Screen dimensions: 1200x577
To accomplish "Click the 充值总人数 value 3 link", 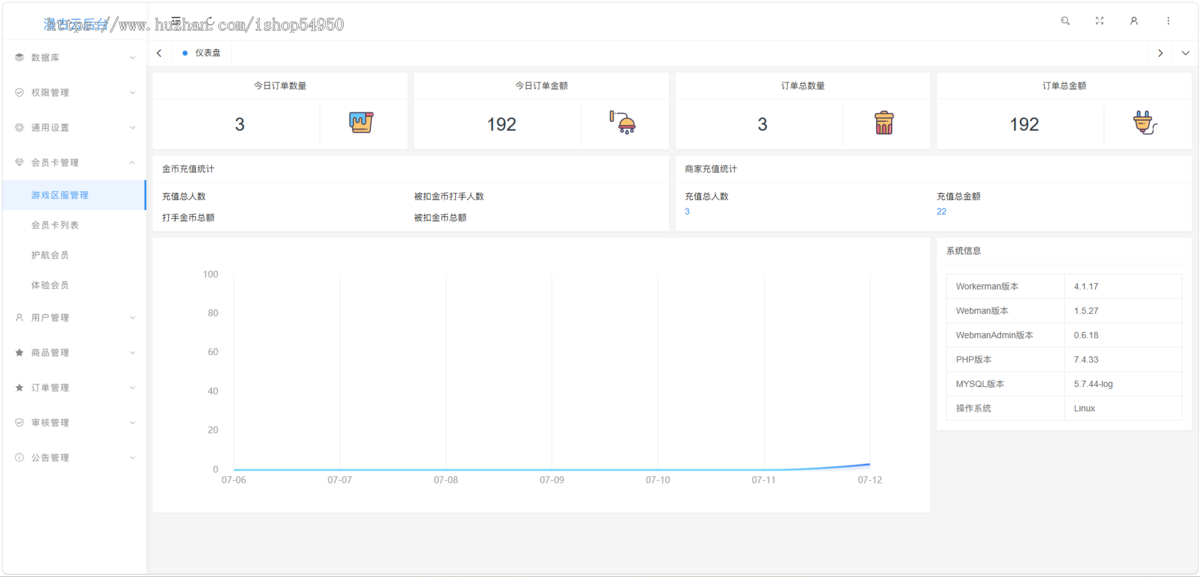I will tap(687, 212).
